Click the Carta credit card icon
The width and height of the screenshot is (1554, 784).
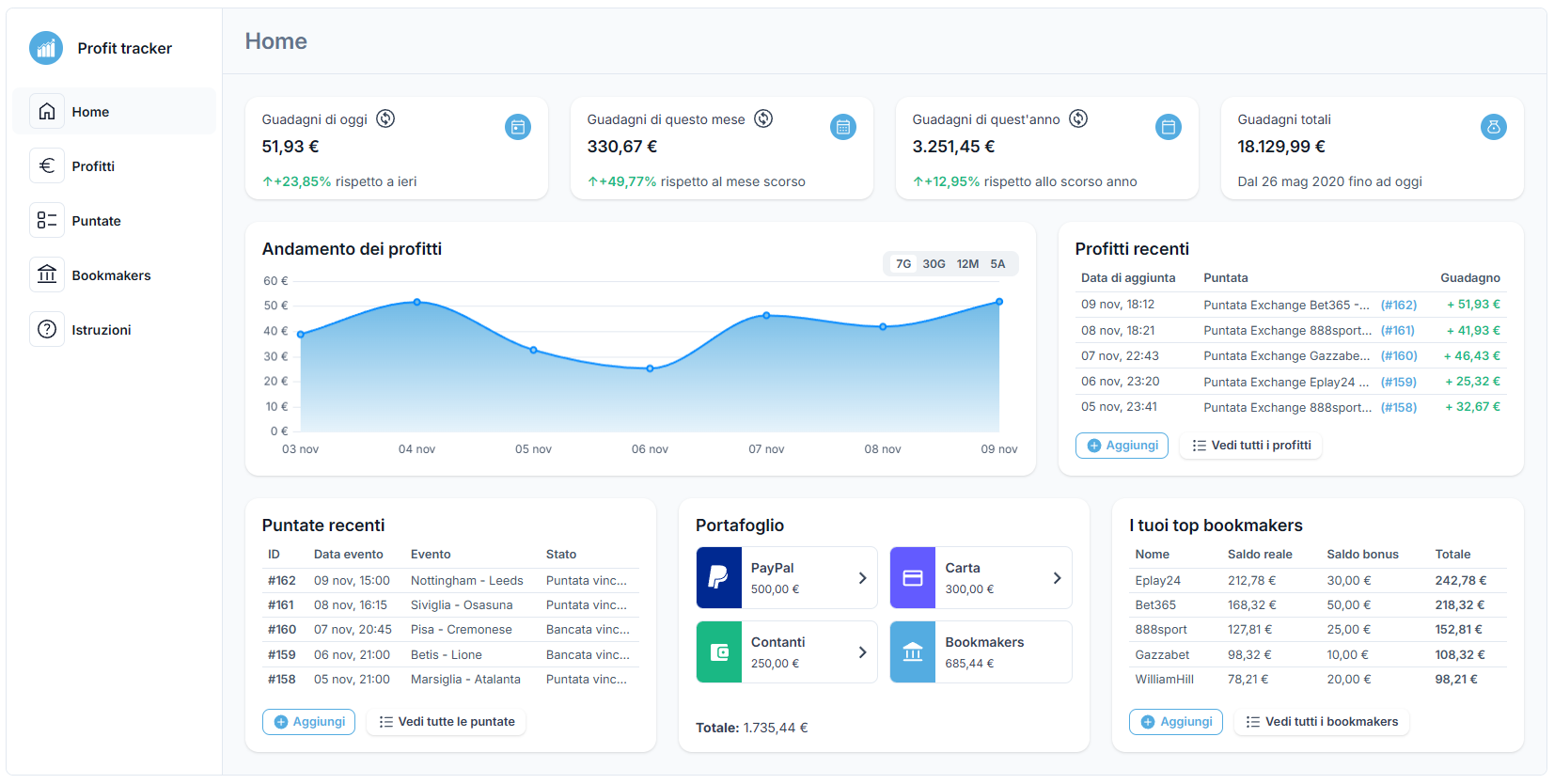pyautogui.click(x=913, y=578)
